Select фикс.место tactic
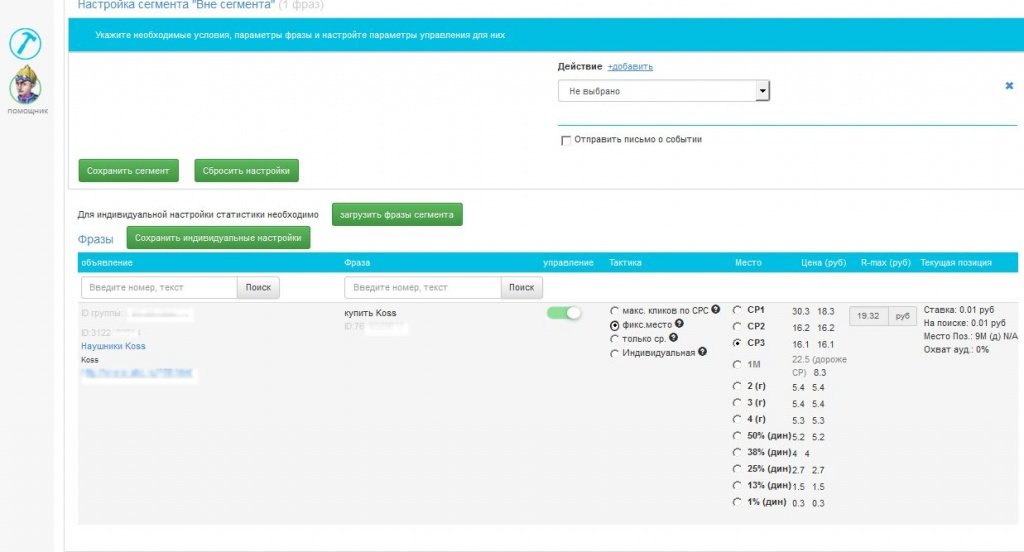 tap(614, 325)
